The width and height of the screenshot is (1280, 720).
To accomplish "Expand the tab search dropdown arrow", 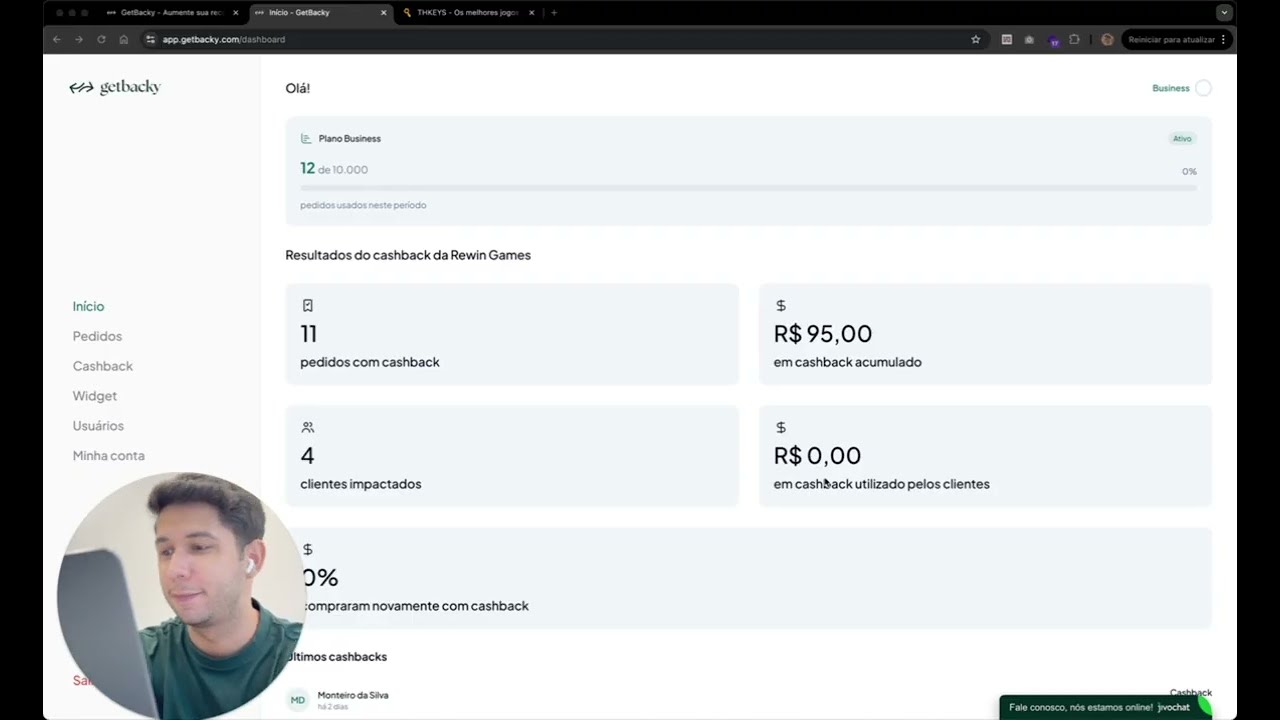I will pyautogui.click(x=1224, y=13).
